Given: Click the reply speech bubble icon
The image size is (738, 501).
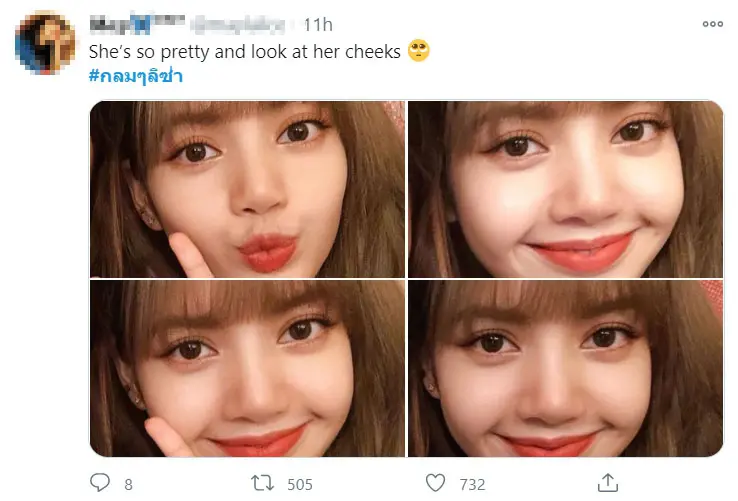Looking at the screenshot, I should (x=100, y=483).
